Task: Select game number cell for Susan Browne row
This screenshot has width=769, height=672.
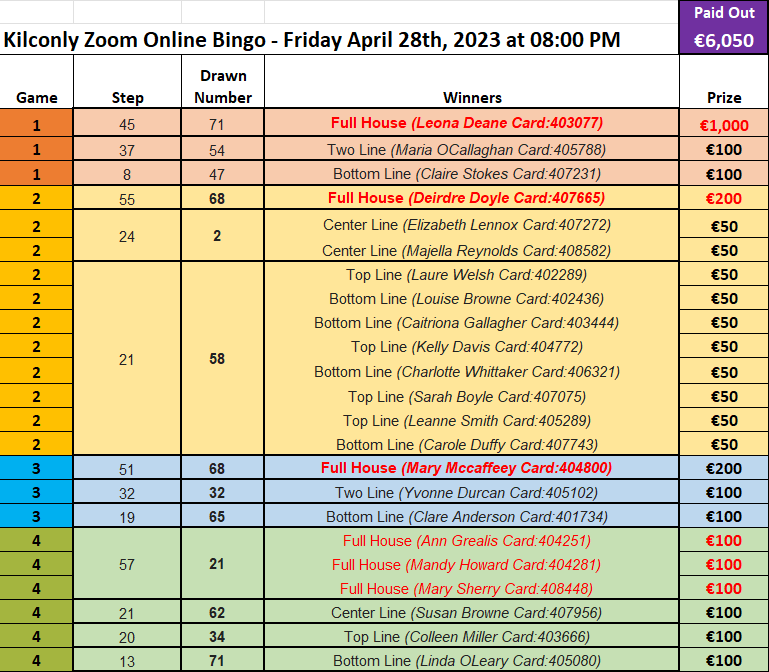Action: 36,612
